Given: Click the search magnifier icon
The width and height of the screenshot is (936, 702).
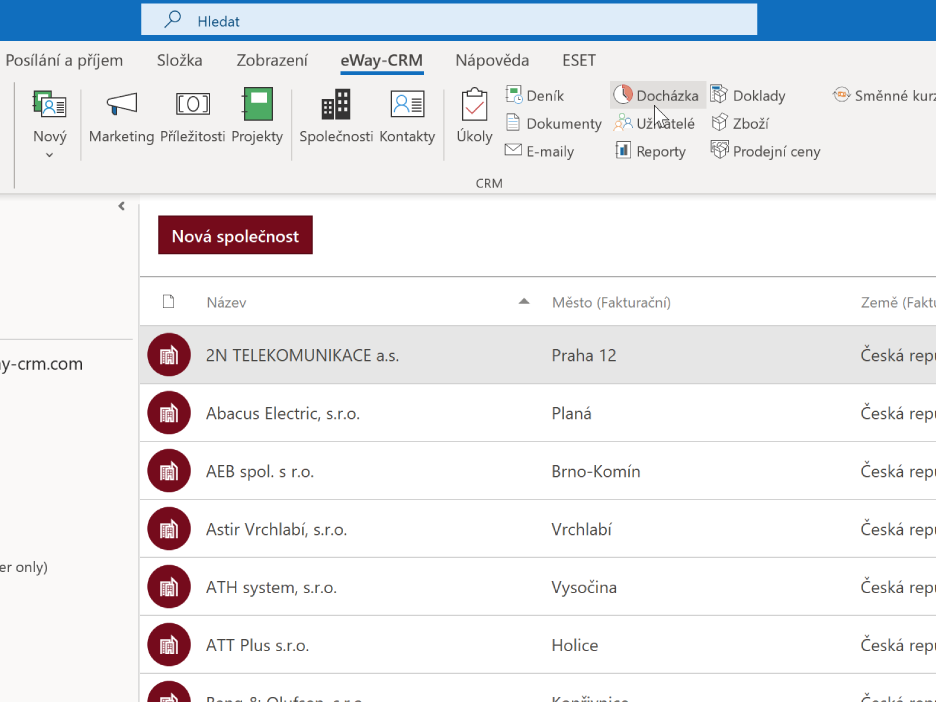Looking at the screenshot, I should (x=173, y=20).
